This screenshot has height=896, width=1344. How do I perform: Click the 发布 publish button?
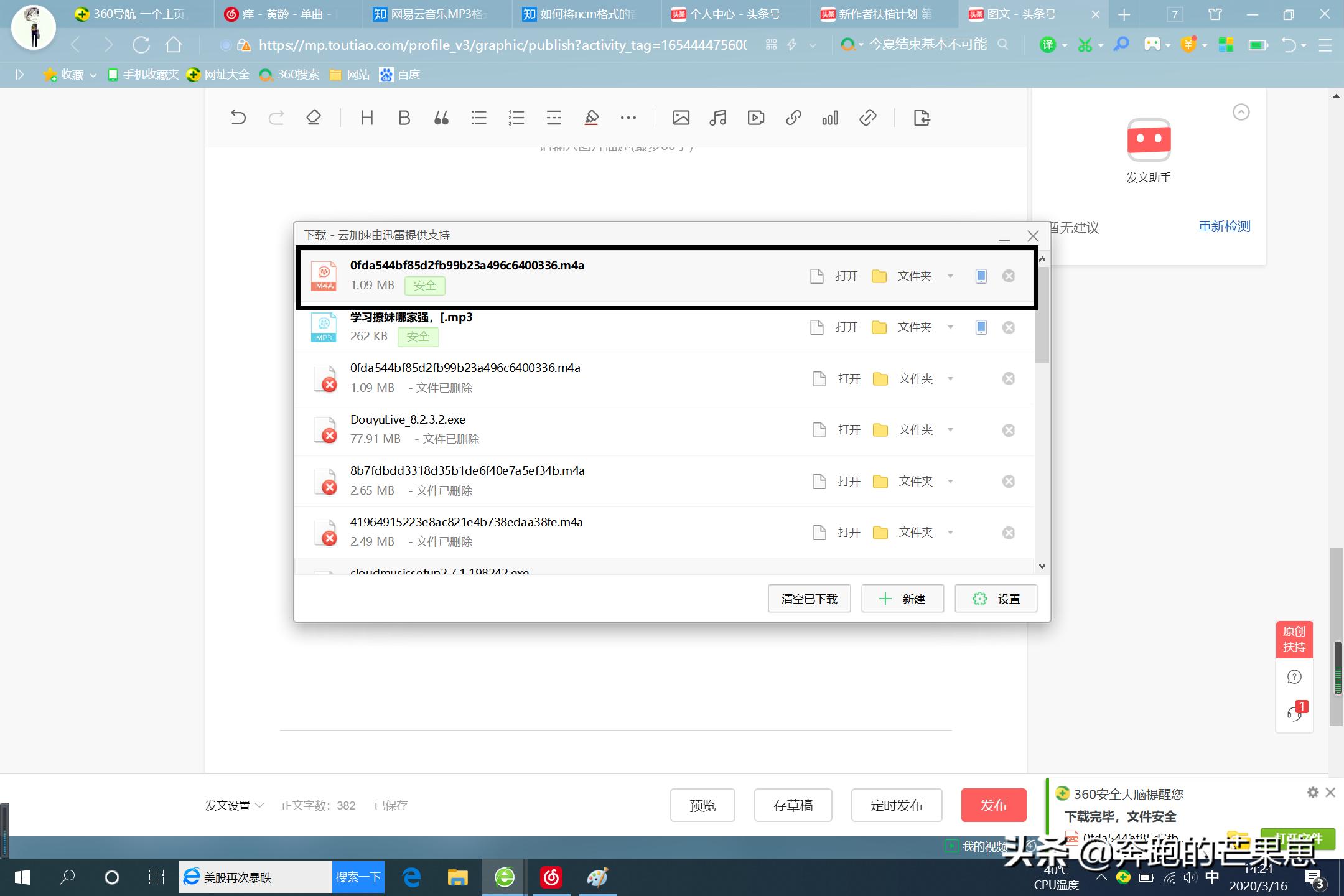point(993,805)
